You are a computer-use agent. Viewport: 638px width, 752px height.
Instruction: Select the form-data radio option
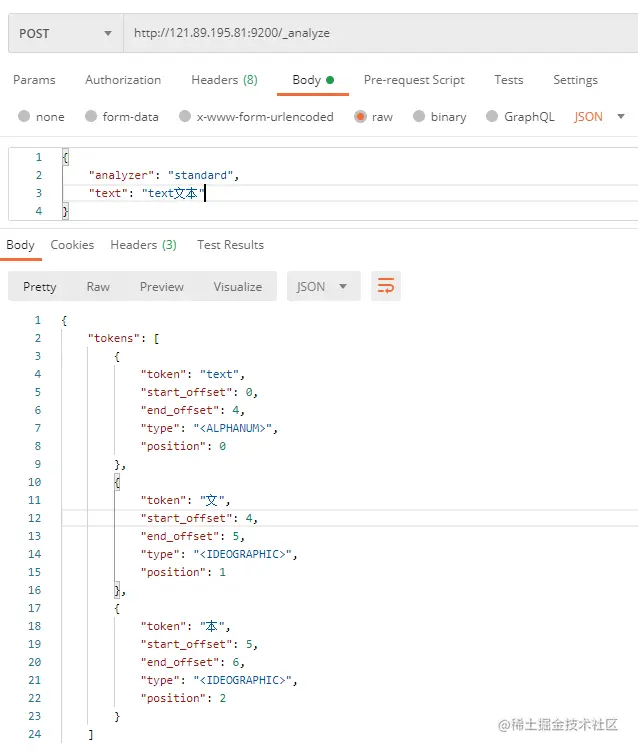91,116
